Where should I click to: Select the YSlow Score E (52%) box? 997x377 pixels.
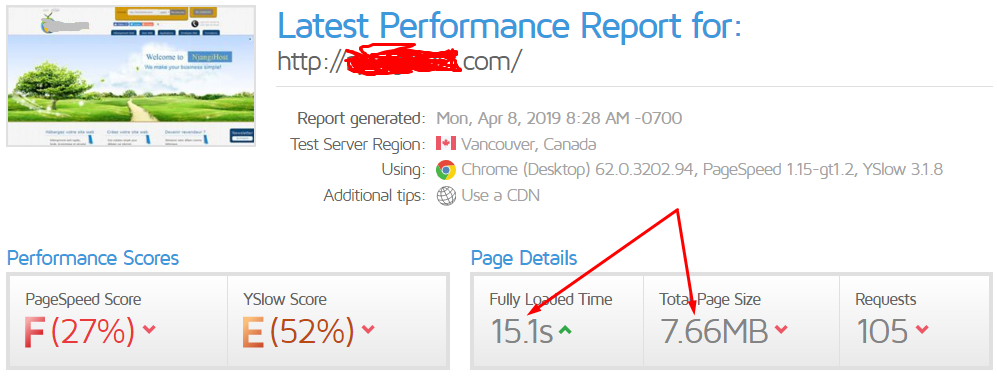[338, 321]
